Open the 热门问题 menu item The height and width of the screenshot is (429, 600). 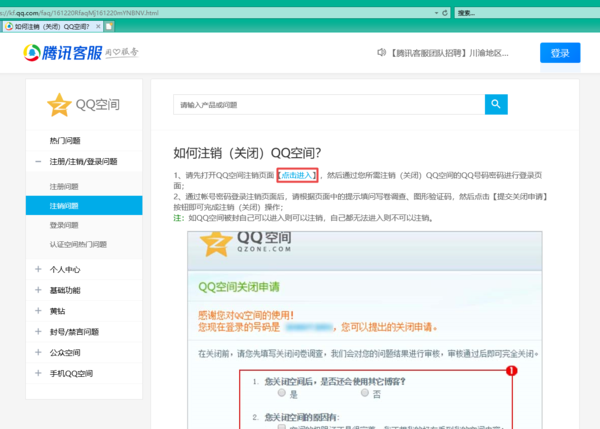coord(66,140)
